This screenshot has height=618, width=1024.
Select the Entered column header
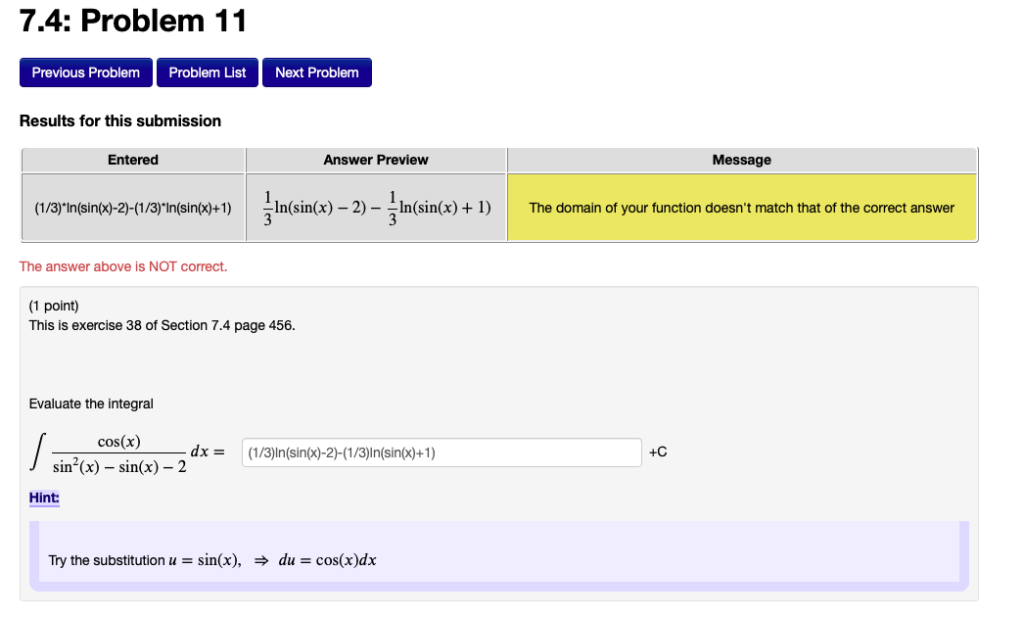(132, 160)
